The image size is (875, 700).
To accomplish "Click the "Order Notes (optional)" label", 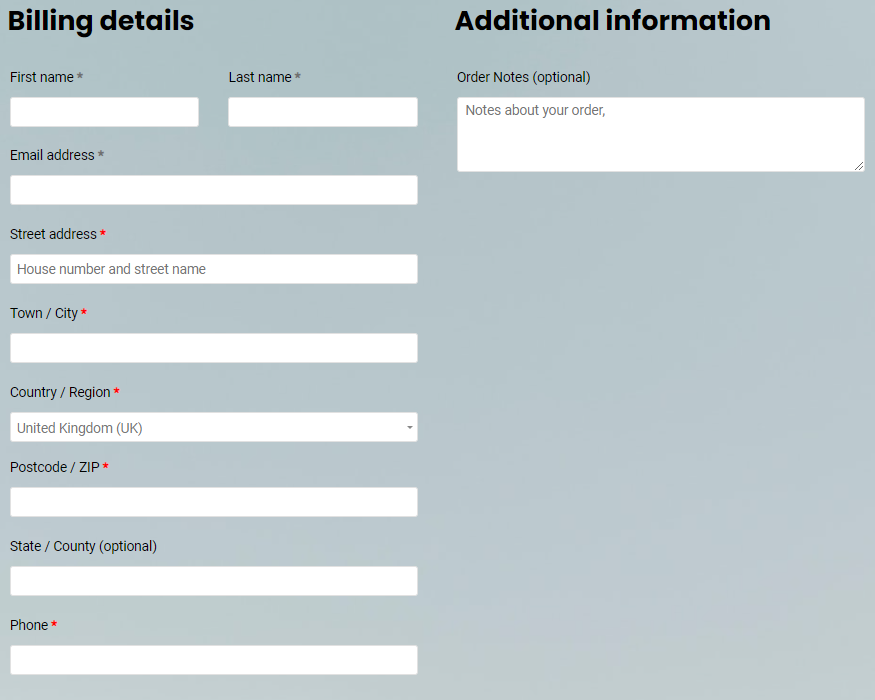I will (x=523, y=77).
